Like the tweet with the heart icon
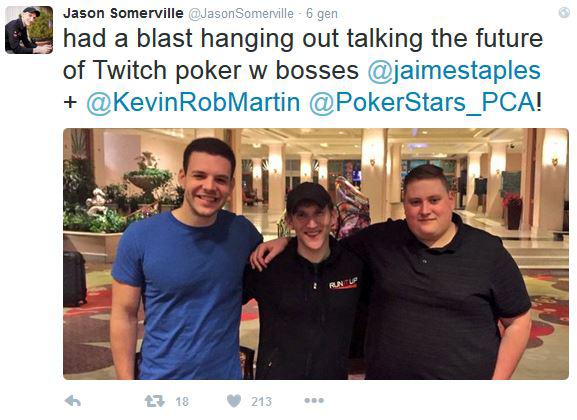Image resolution: width=577 pixels, height=420 pixels. point(234,401)
